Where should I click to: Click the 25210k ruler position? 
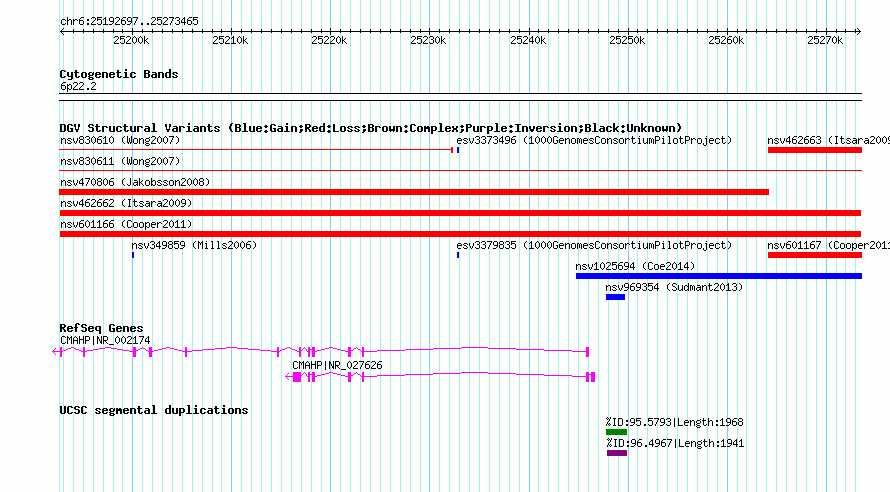pyautogui.click(x=230, y=40)
